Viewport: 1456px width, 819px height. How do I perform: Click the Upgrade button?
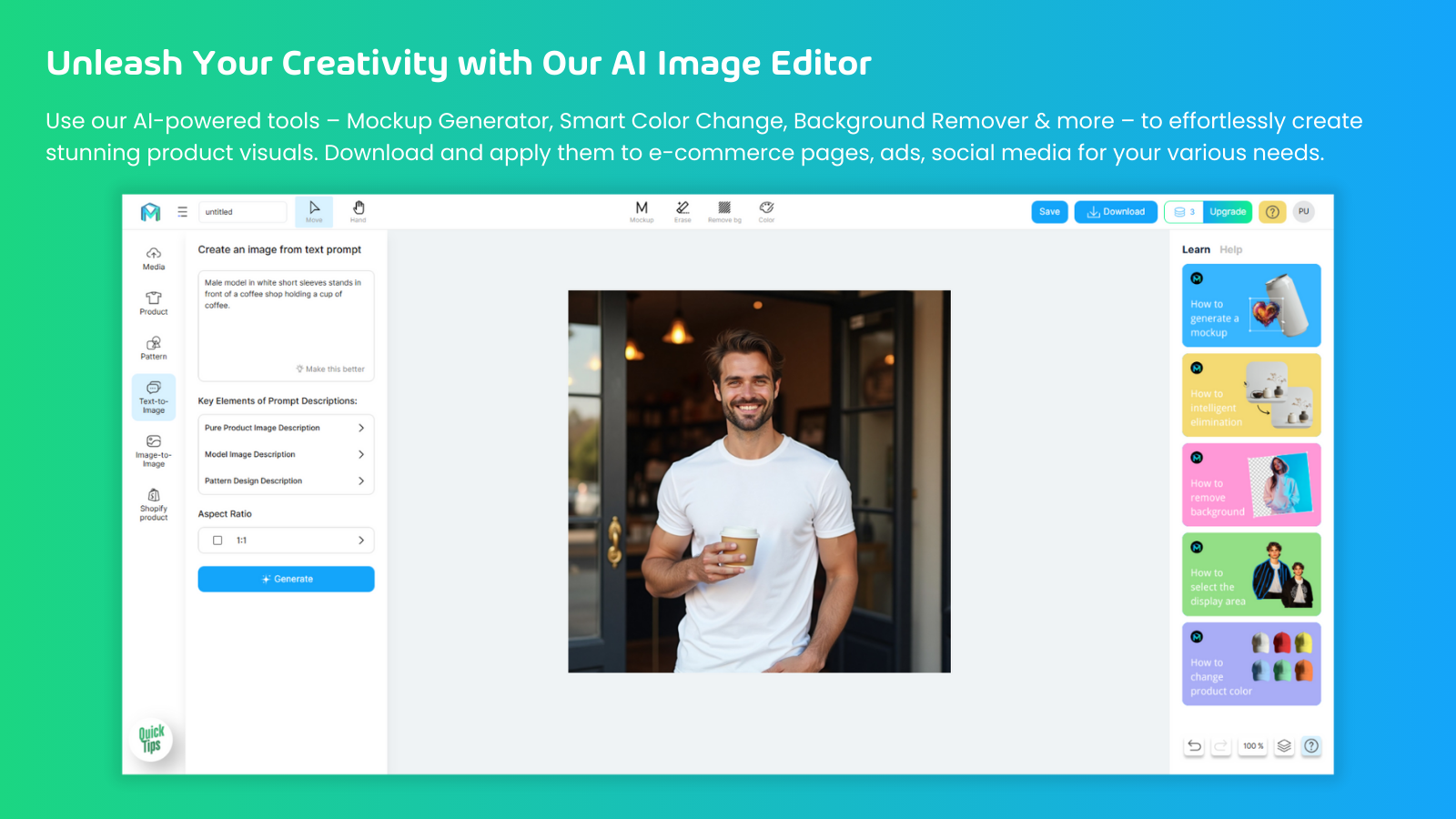pos(1228,212)
